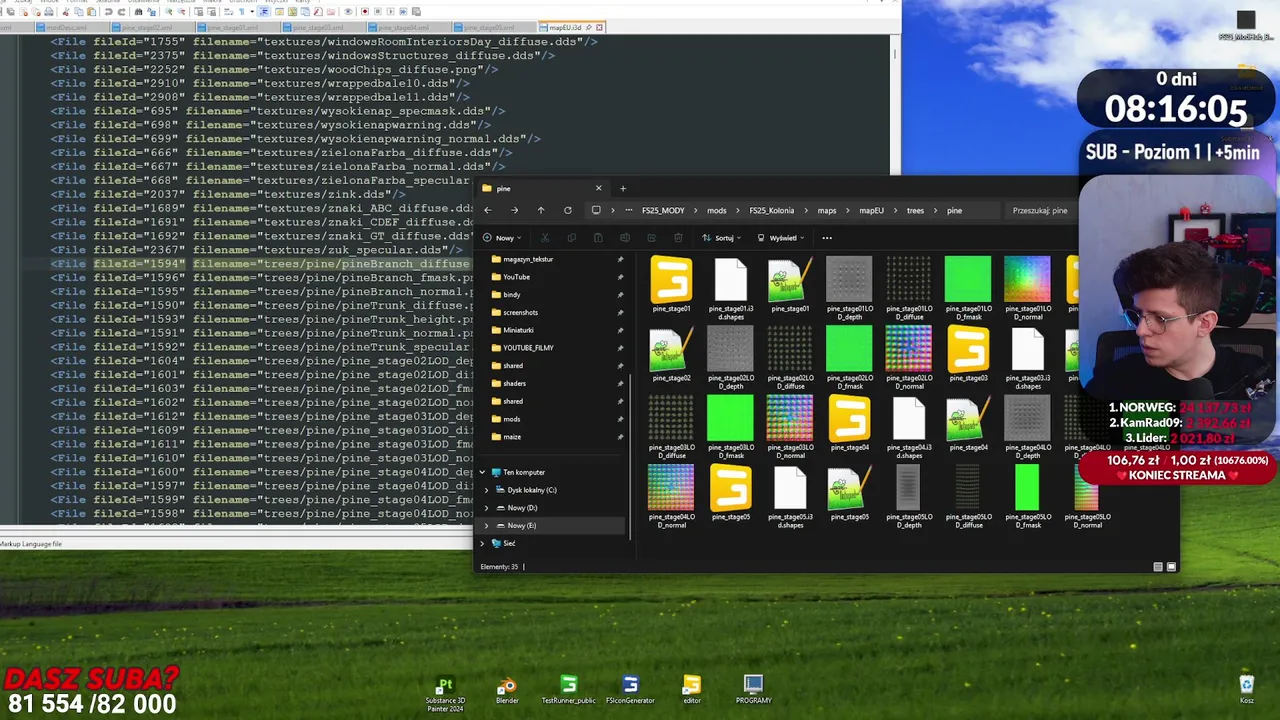Open TestRunner_public desktop shortcut
Image resolution: width=1280 pixels, height=720 pixels.
coord(568,690)
